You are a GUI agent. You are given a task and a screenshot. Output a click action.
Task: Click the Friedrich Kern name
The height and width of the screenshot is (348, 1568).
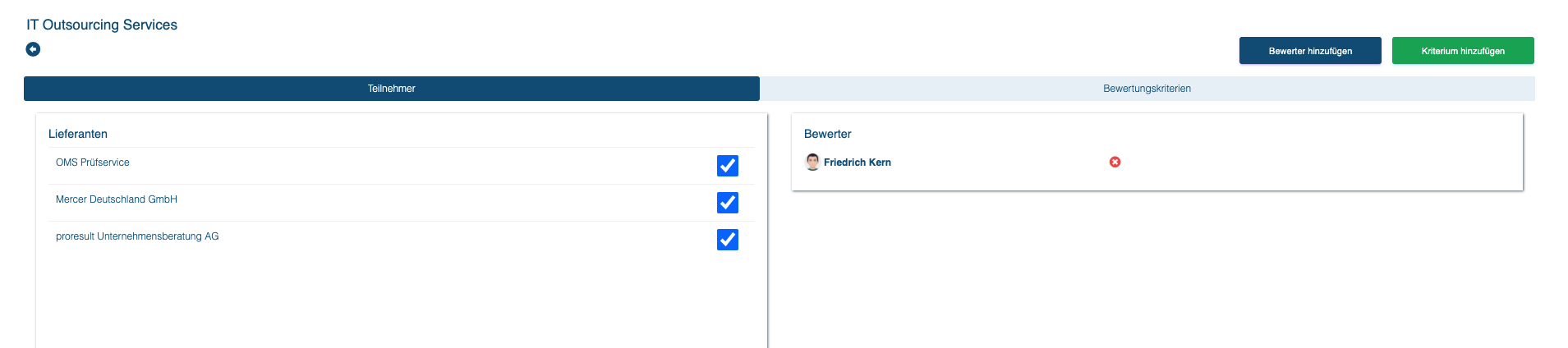(857, 163)
